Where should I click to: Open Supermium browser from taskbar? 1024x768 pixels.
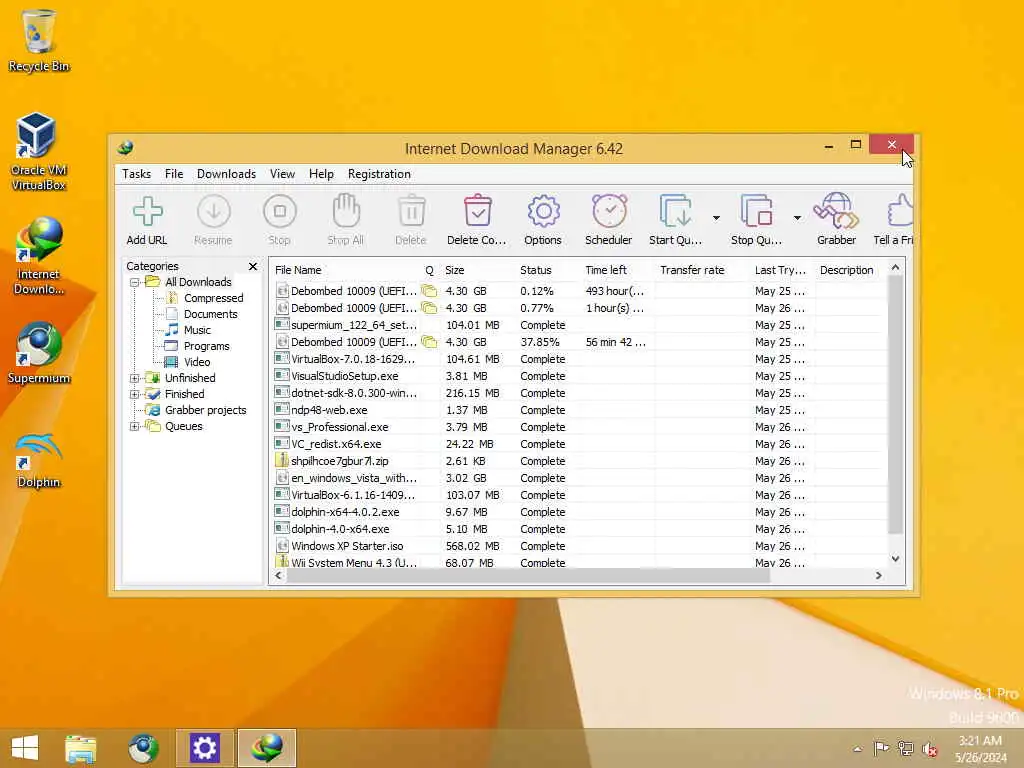click(x=143, y=748)
